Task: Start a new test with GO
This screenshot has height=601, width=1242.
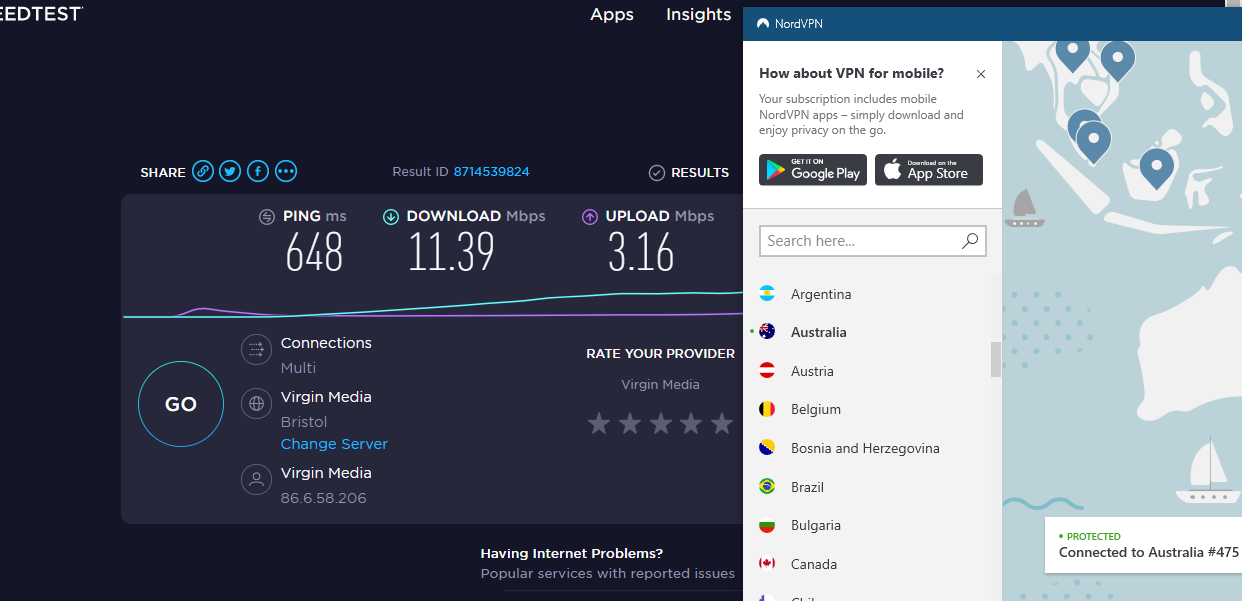Action: (x=181, y=404)
